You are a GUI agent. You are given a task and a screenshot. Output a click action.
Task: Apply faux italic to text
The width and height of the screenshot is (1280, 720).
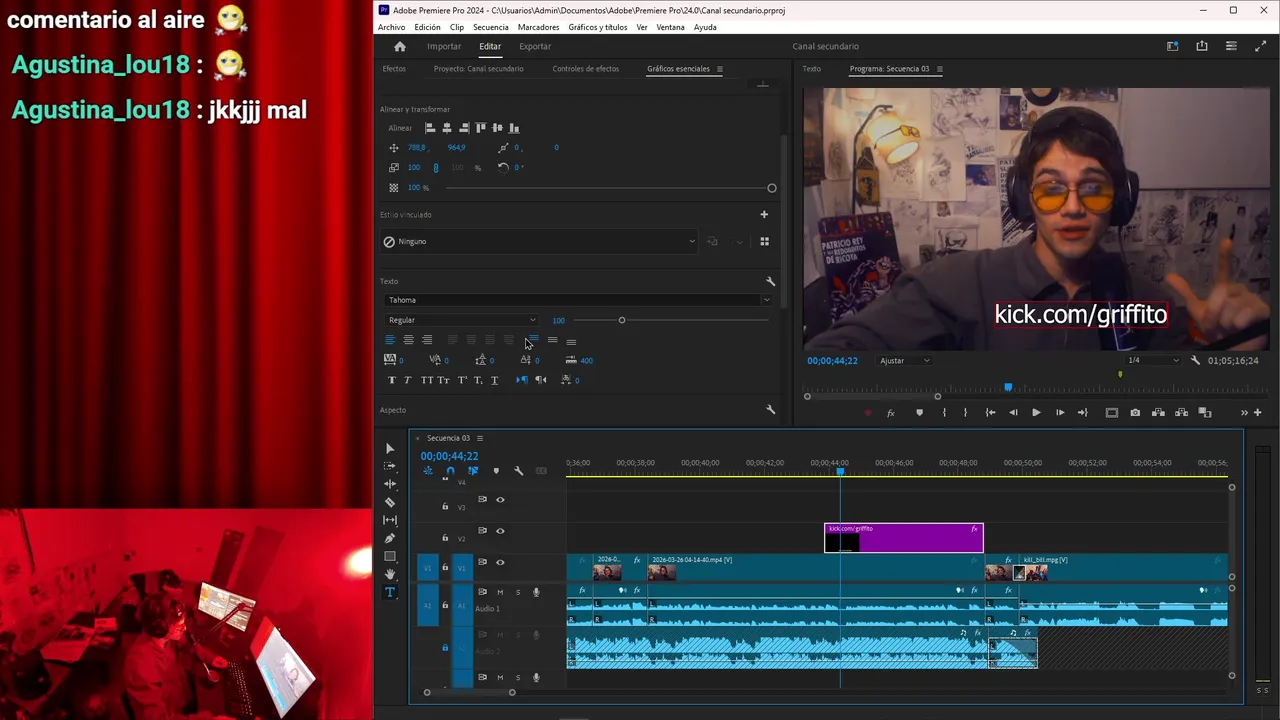point(407,380)
